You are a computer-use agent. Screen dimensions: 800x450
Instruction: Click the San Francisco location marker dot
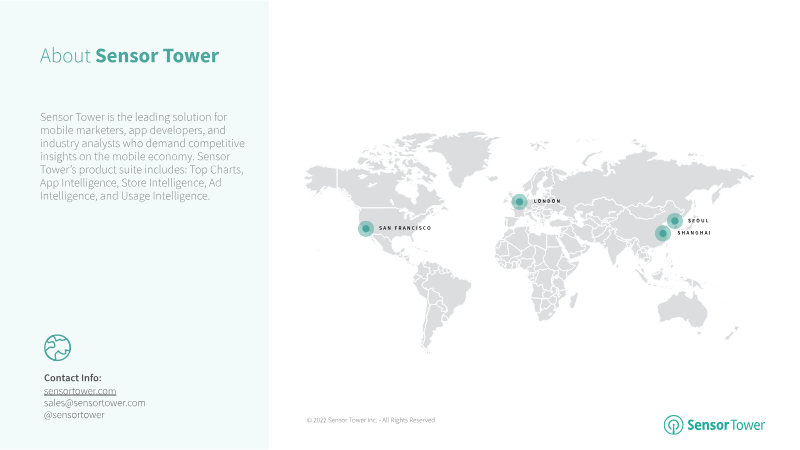[x=366, y=228]
